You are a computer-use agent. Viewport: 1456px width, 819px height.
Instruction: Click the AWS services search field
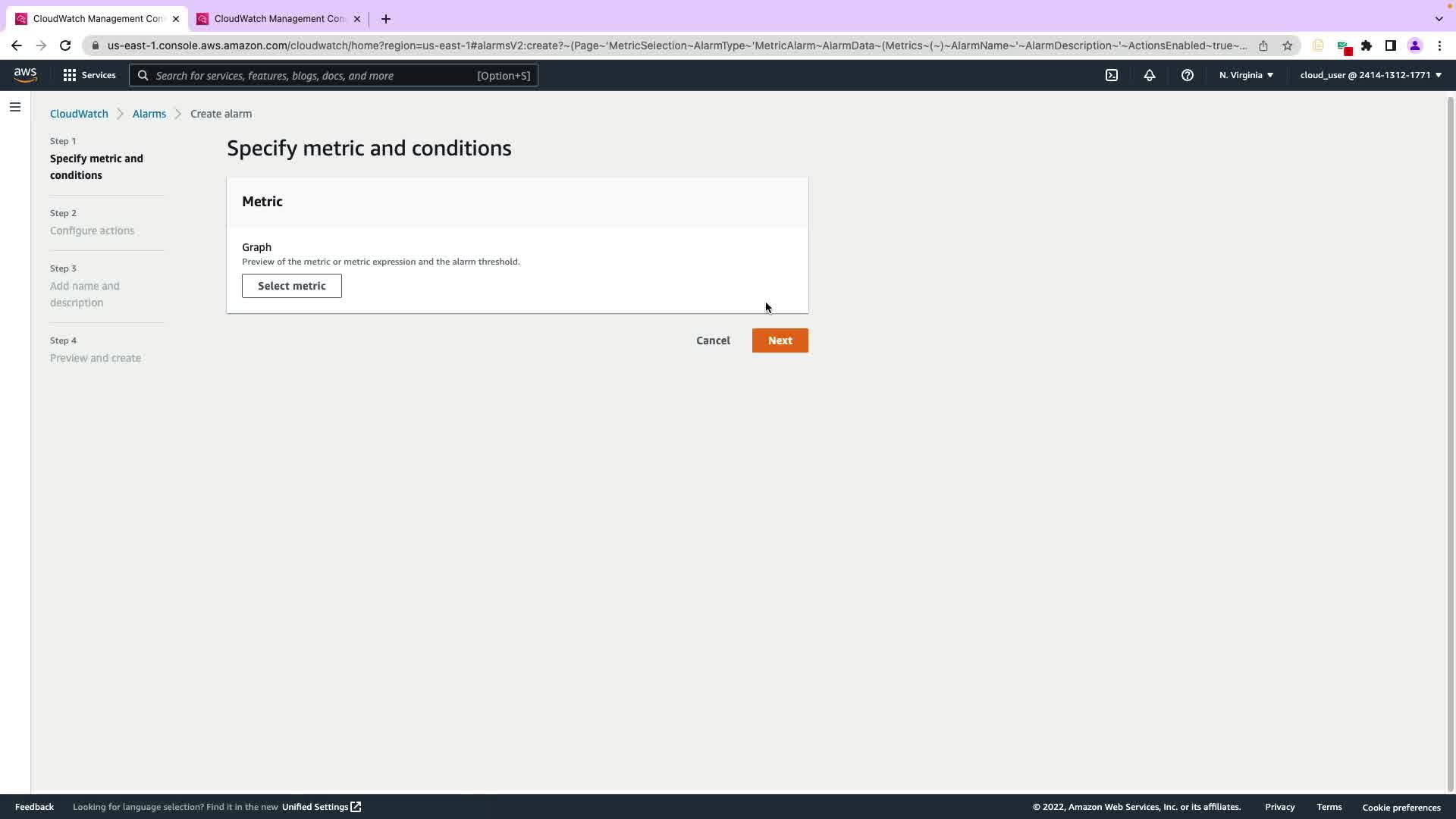[334, 75]
